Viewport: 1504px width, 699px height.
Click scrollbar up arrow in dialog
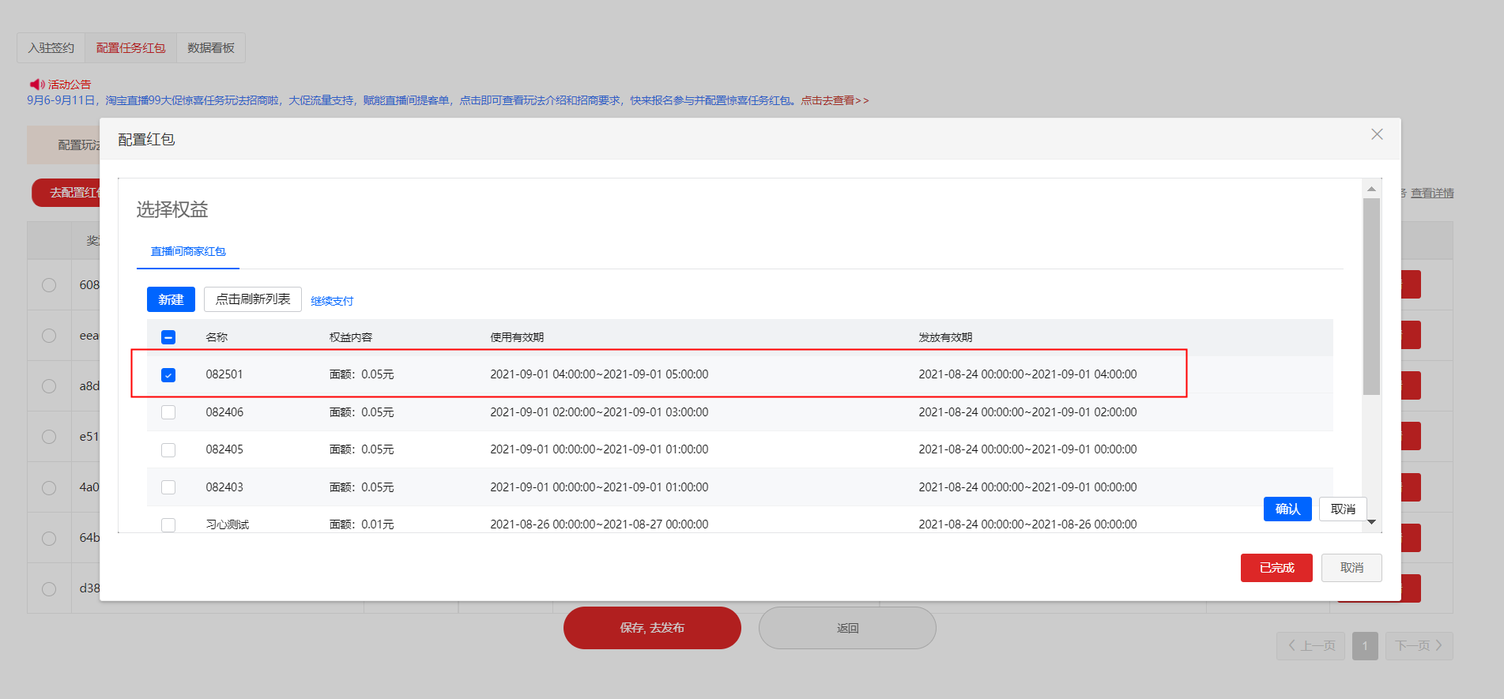[1371, 189]
